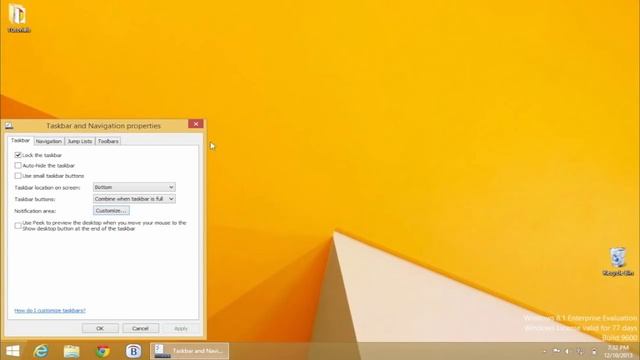The image size is (640, 360).
Task: Open the Windows Start button
Action: (x=13, y=351)
